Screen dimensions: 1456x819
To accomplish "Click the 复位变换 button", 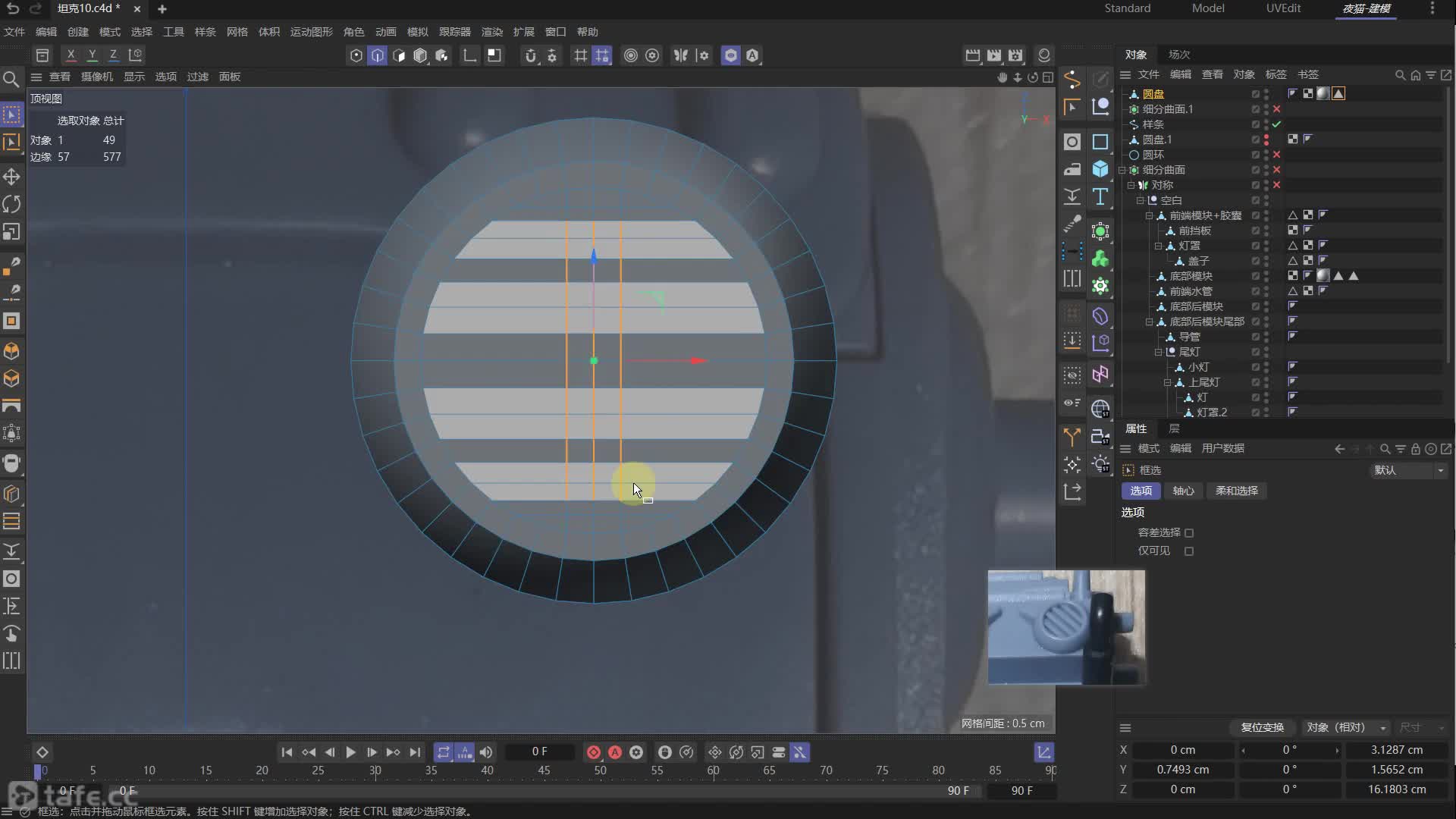I will [x=1262, y=727].
